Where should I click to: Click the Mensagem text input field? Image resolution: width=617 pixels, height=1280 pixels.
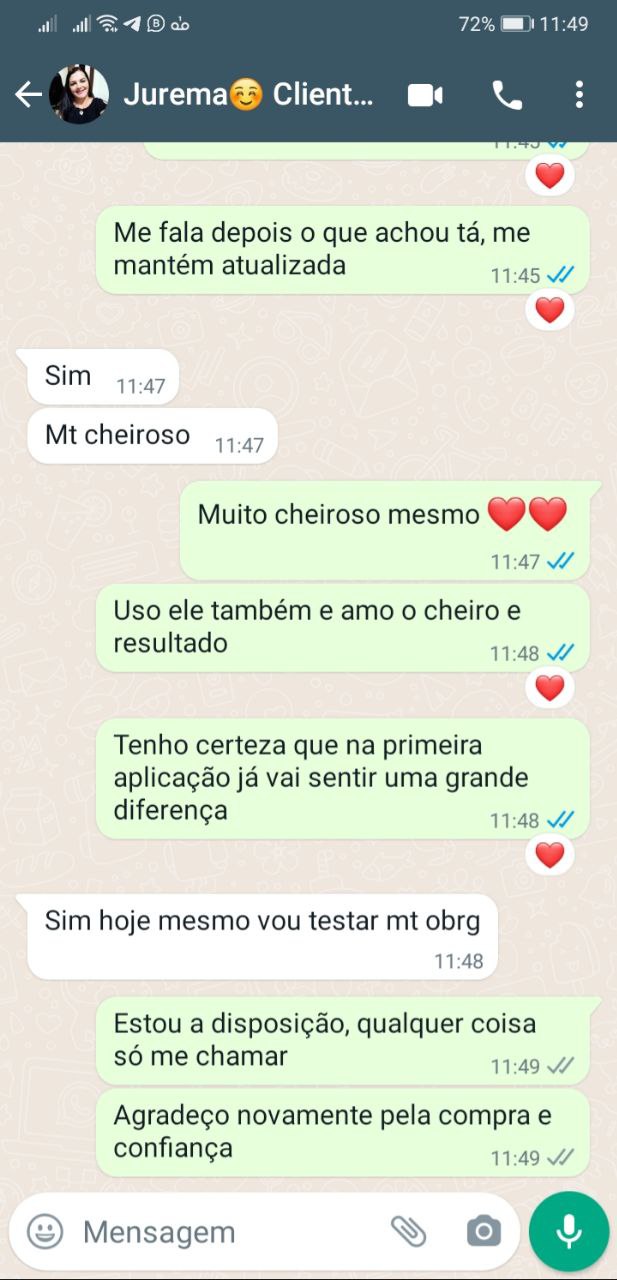click(225, 1232)
